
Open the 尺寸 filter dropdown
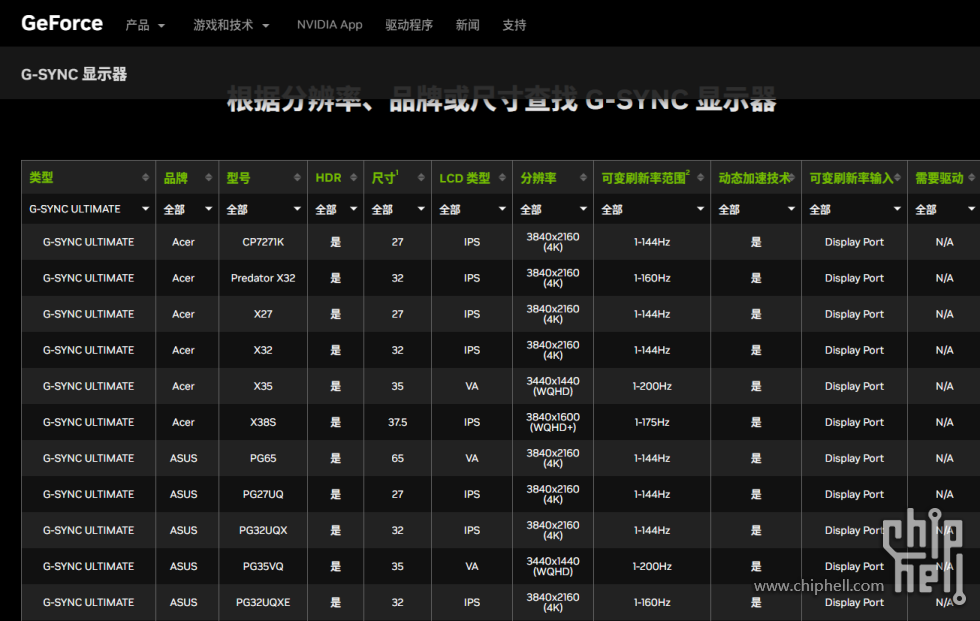point(398,209)
